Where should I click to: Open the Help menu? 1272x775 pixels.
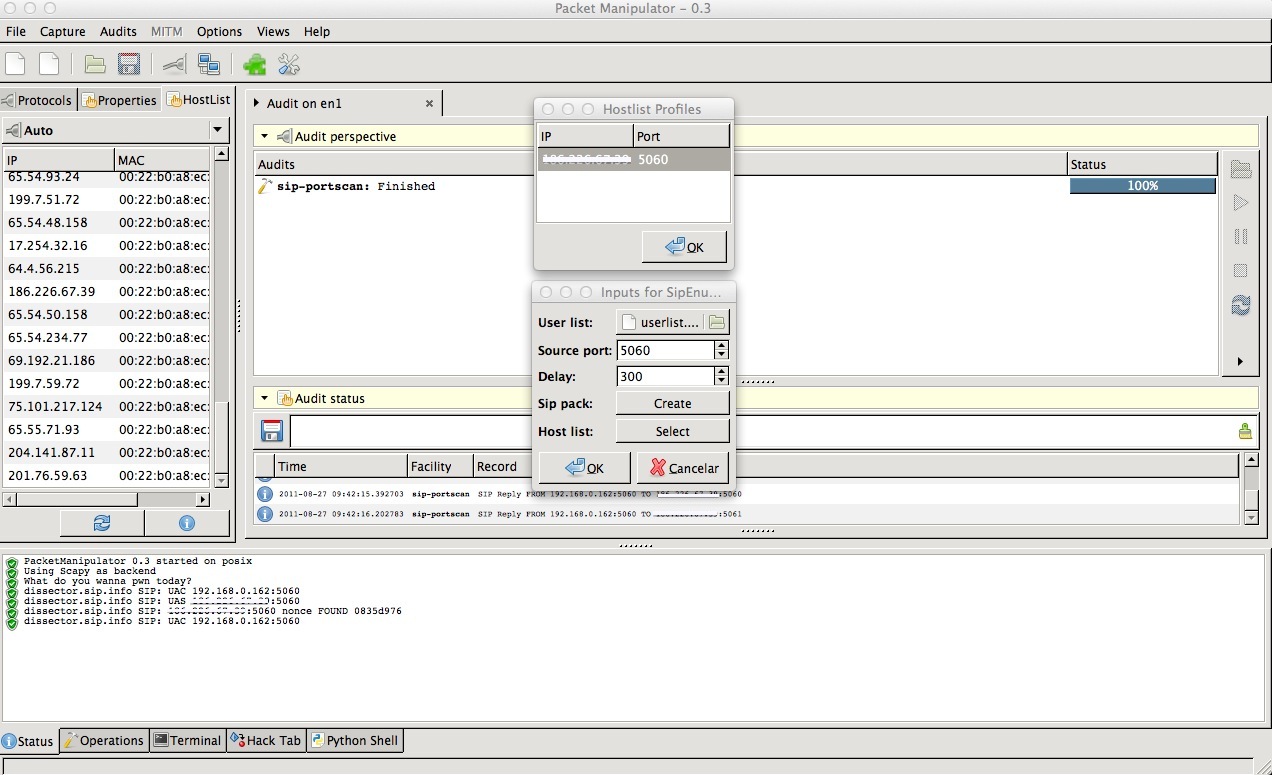317,31
